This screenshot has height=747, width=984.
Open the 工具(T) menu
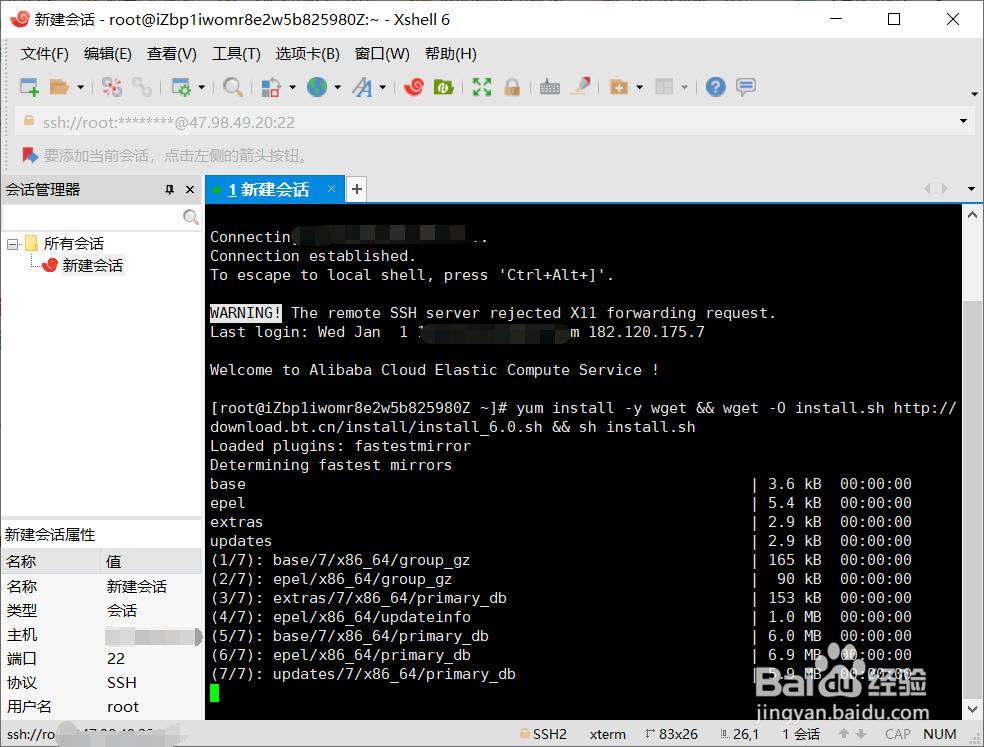click(x=236, y=54)
